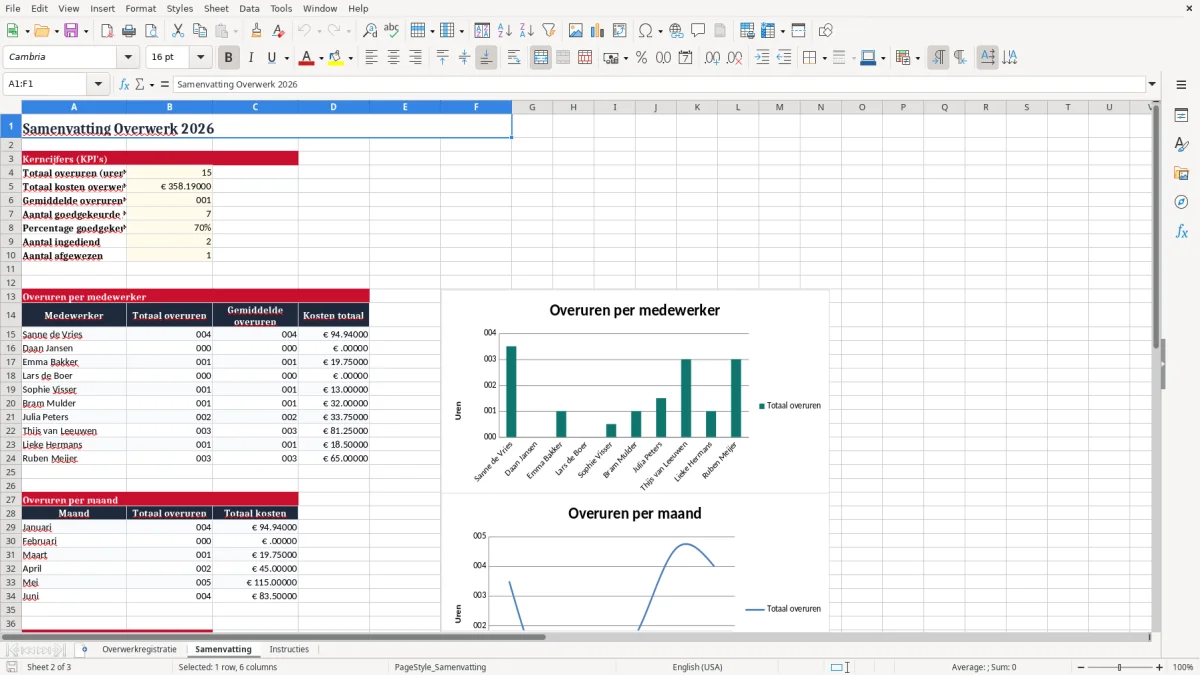Open the Save button dropdown arrow
The image size is (1200, 675).
pos(86,31)
